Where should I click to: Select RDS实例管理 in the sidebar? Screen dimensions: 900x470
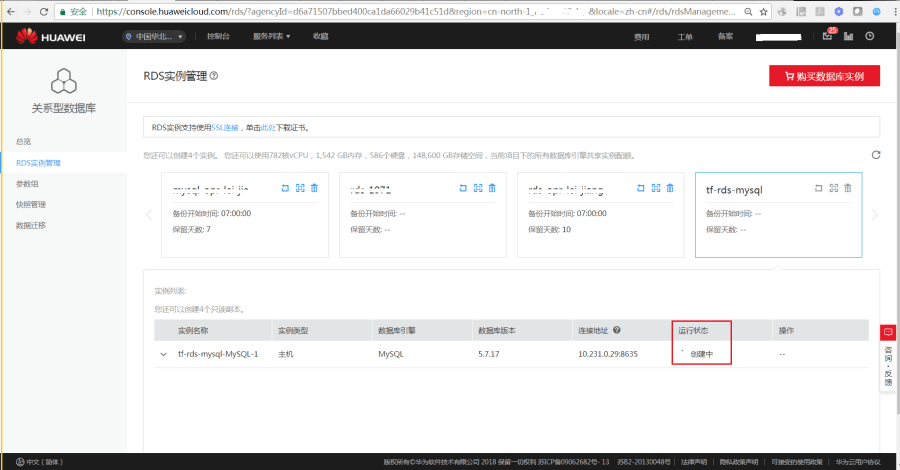tap(38, 163)
